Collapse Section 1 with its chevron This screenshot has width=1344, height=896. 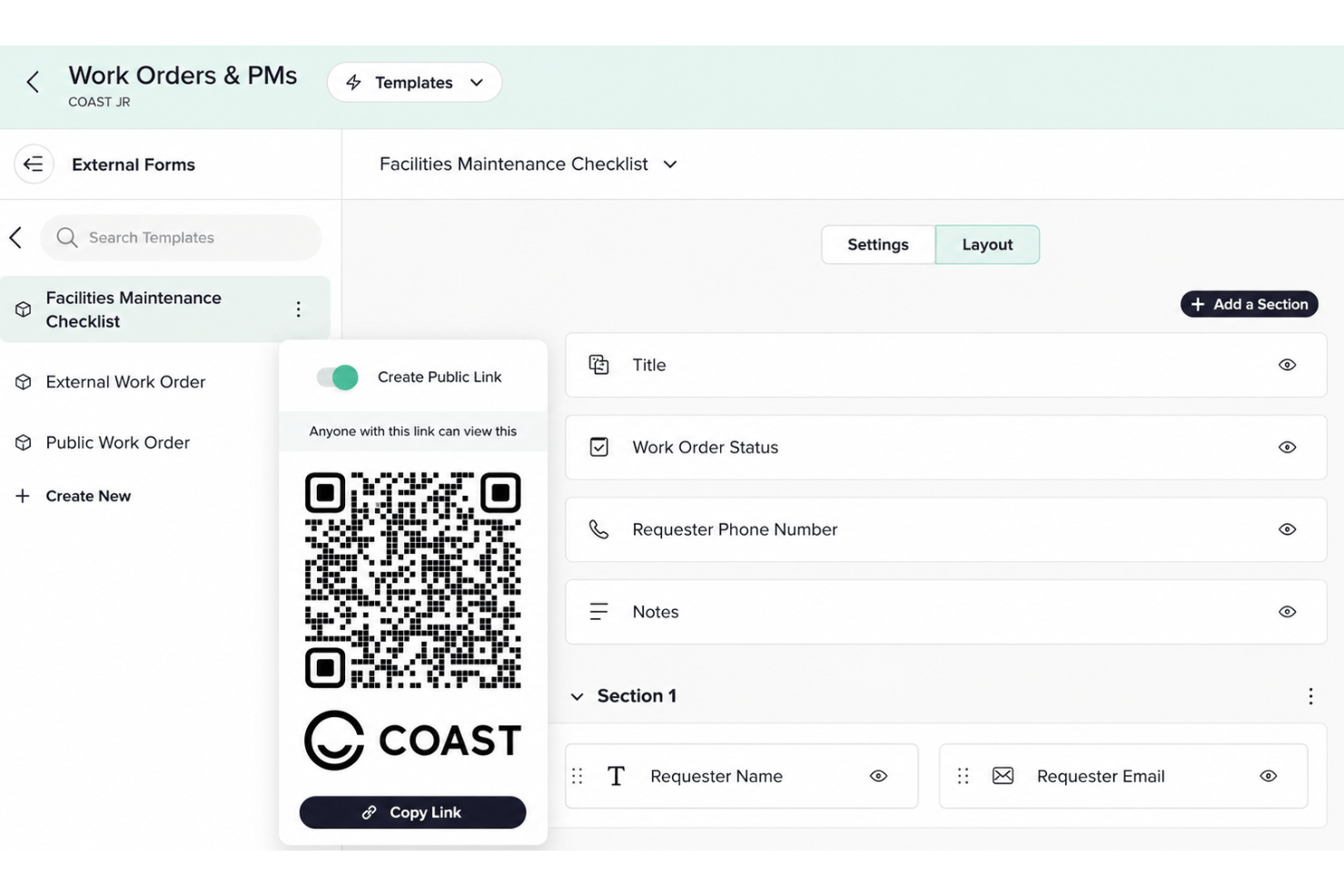pos(577,696)
